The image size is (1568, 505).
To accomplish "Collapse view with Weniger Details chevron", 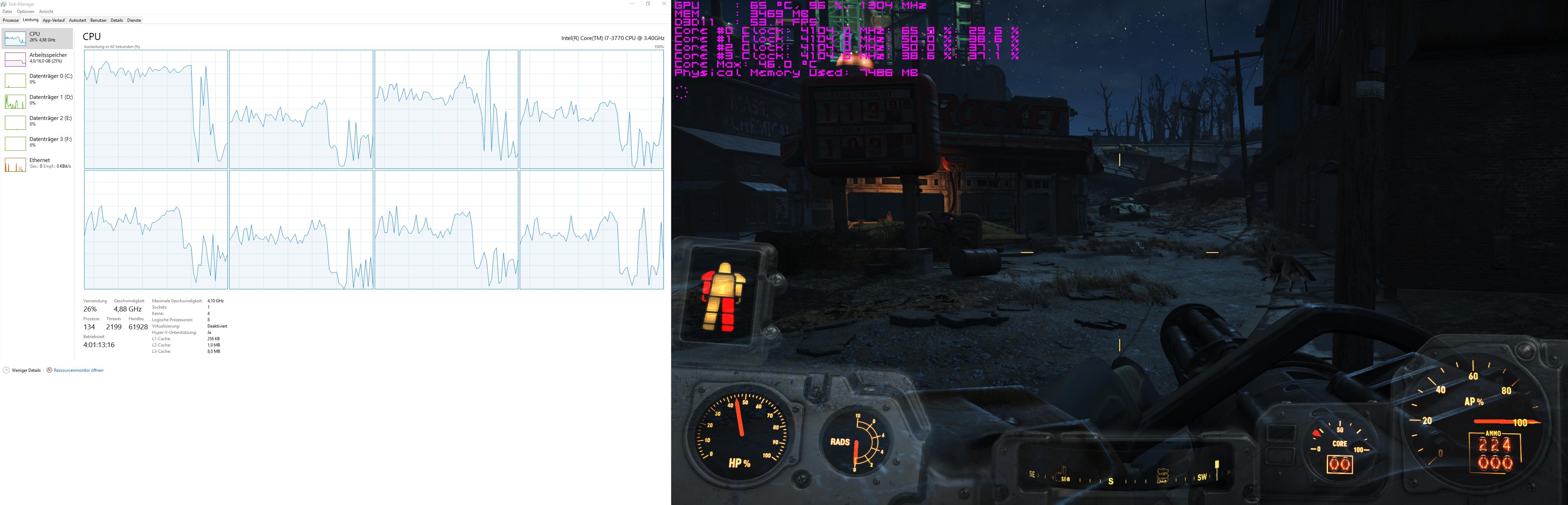I will coord(6,370).
